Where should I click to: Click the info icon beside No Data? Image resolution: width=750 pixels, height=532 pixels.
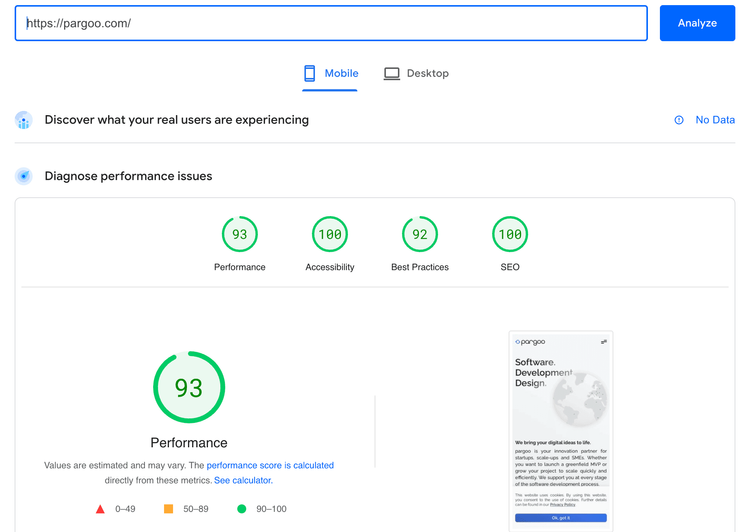(x=679, y=120)
